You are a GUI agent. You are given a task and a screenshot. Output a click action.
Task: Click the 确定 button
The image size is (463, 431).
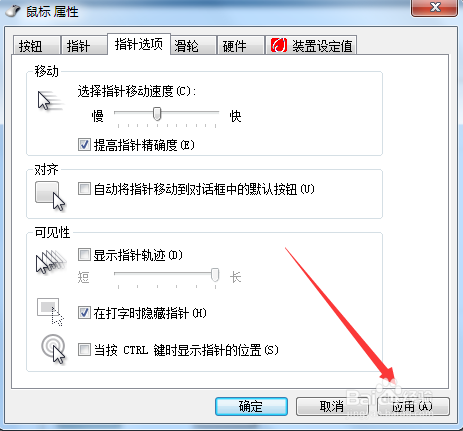251,406
